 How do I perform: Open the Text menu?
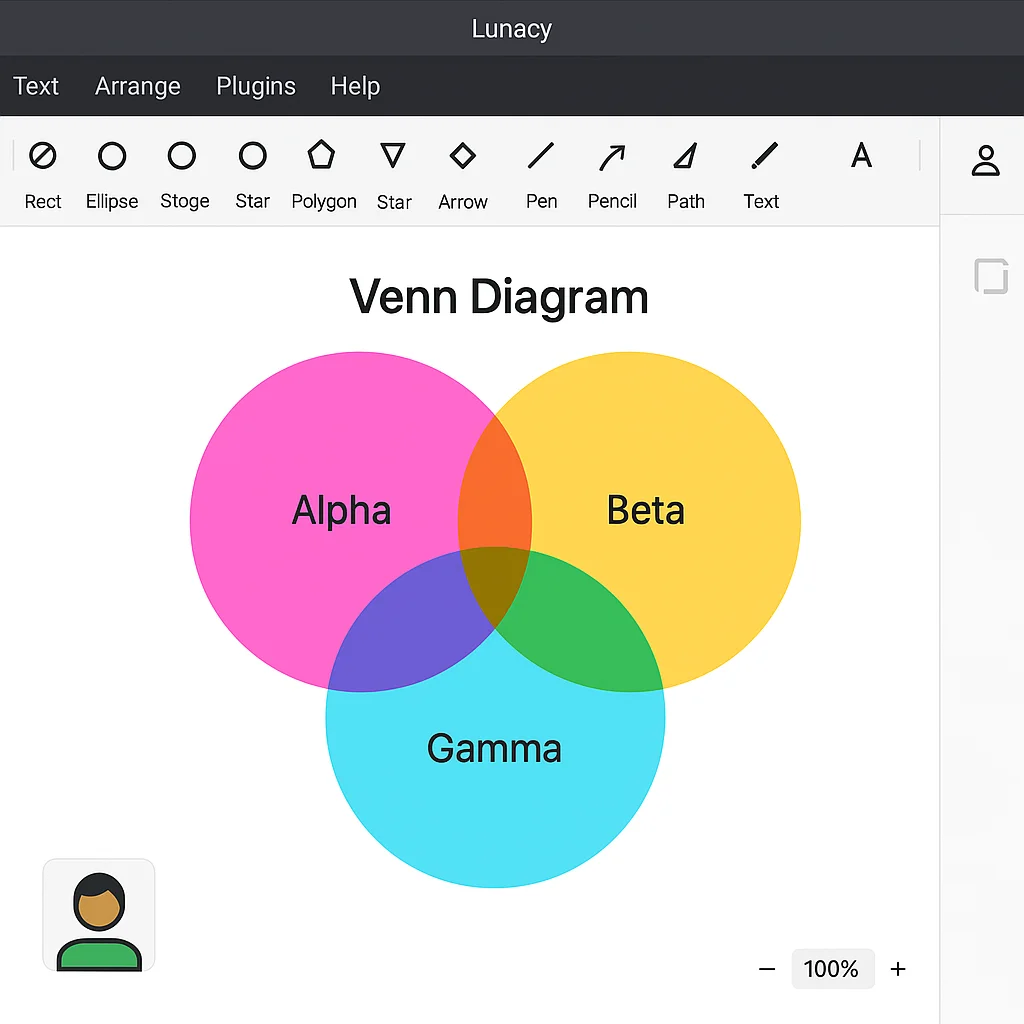[x=36, y=86]
